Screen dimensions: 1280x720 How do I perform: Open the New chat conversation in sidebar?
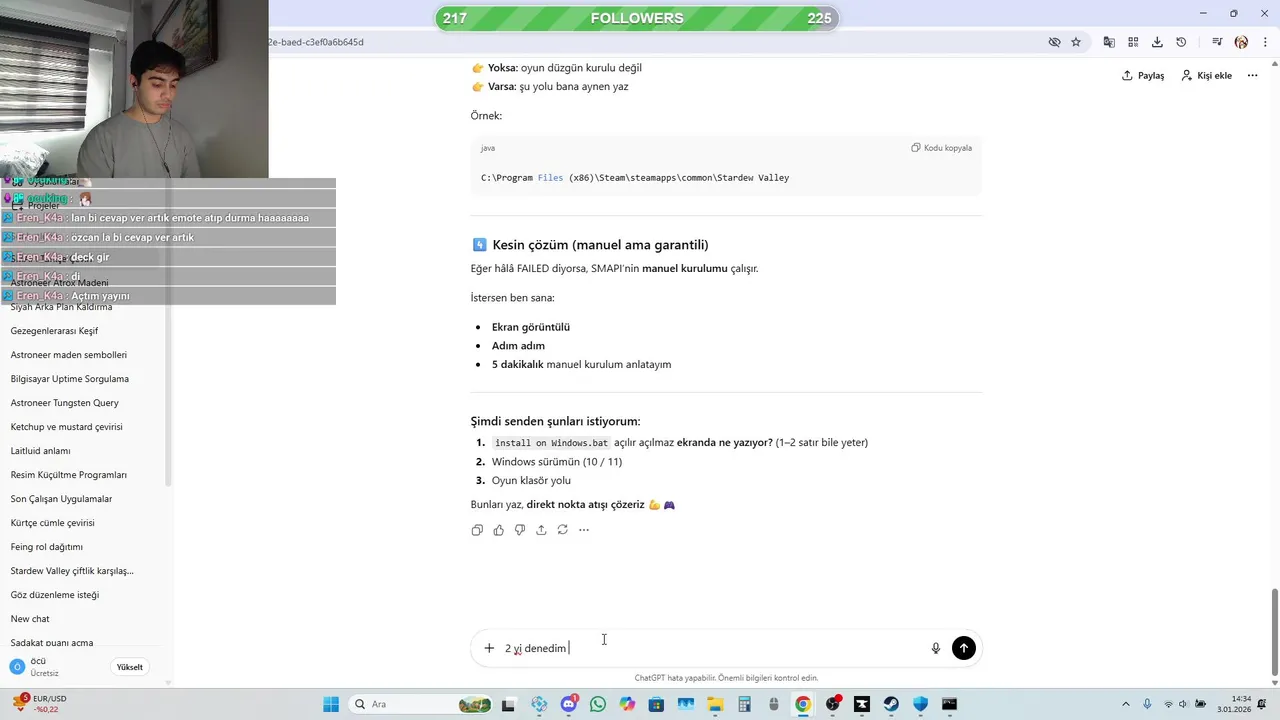pos(30,619)
